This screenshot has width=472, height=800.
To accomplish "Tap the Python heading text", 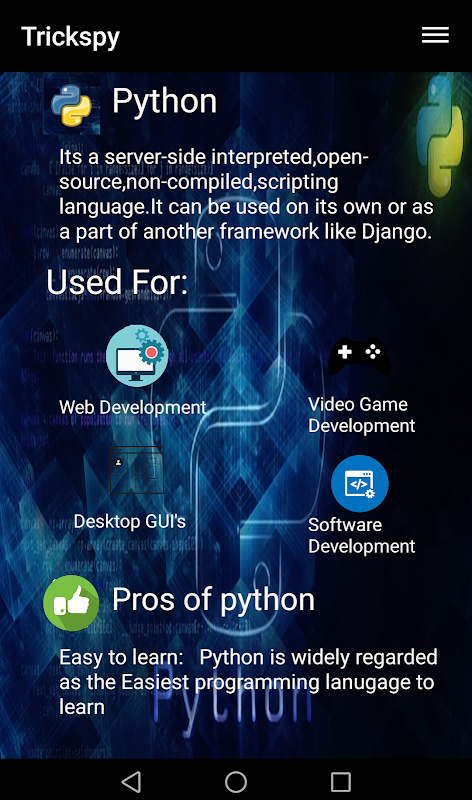I will tap(164, 101).
